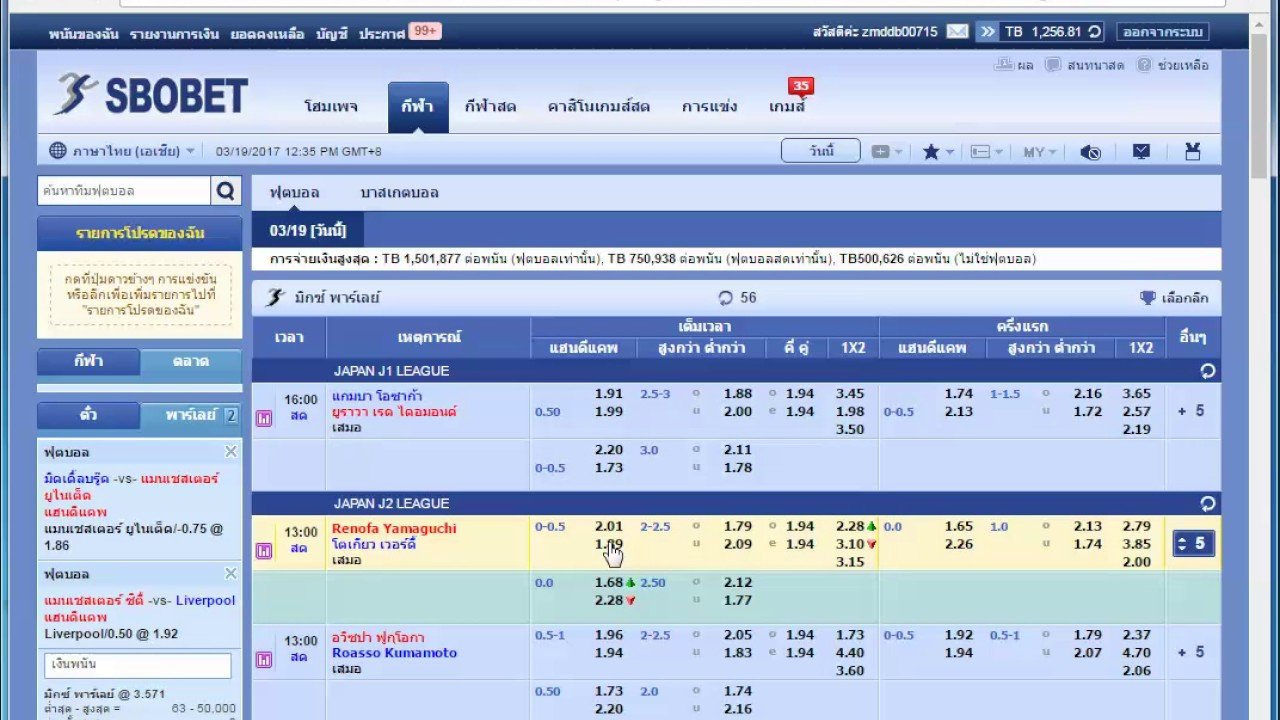This screenshot has width=1280, height=720.
Task: Click the search magnifier button
Action: pos(226,191)
